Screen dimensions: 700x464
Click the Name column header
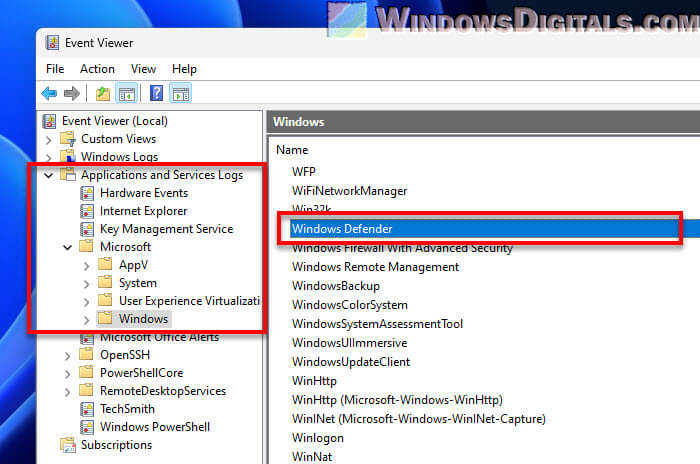(292, 150)
